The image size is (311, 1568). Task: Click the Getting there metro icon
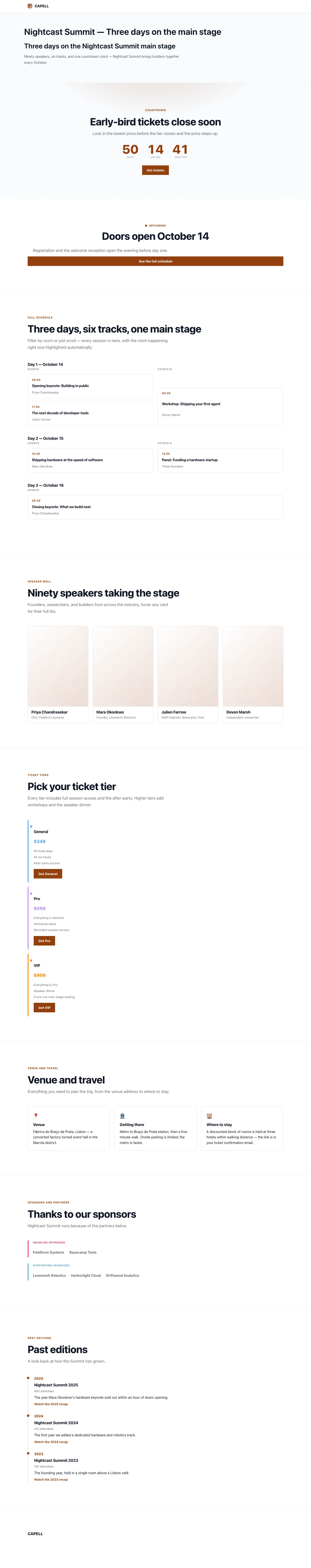(x=122, y=1116)
